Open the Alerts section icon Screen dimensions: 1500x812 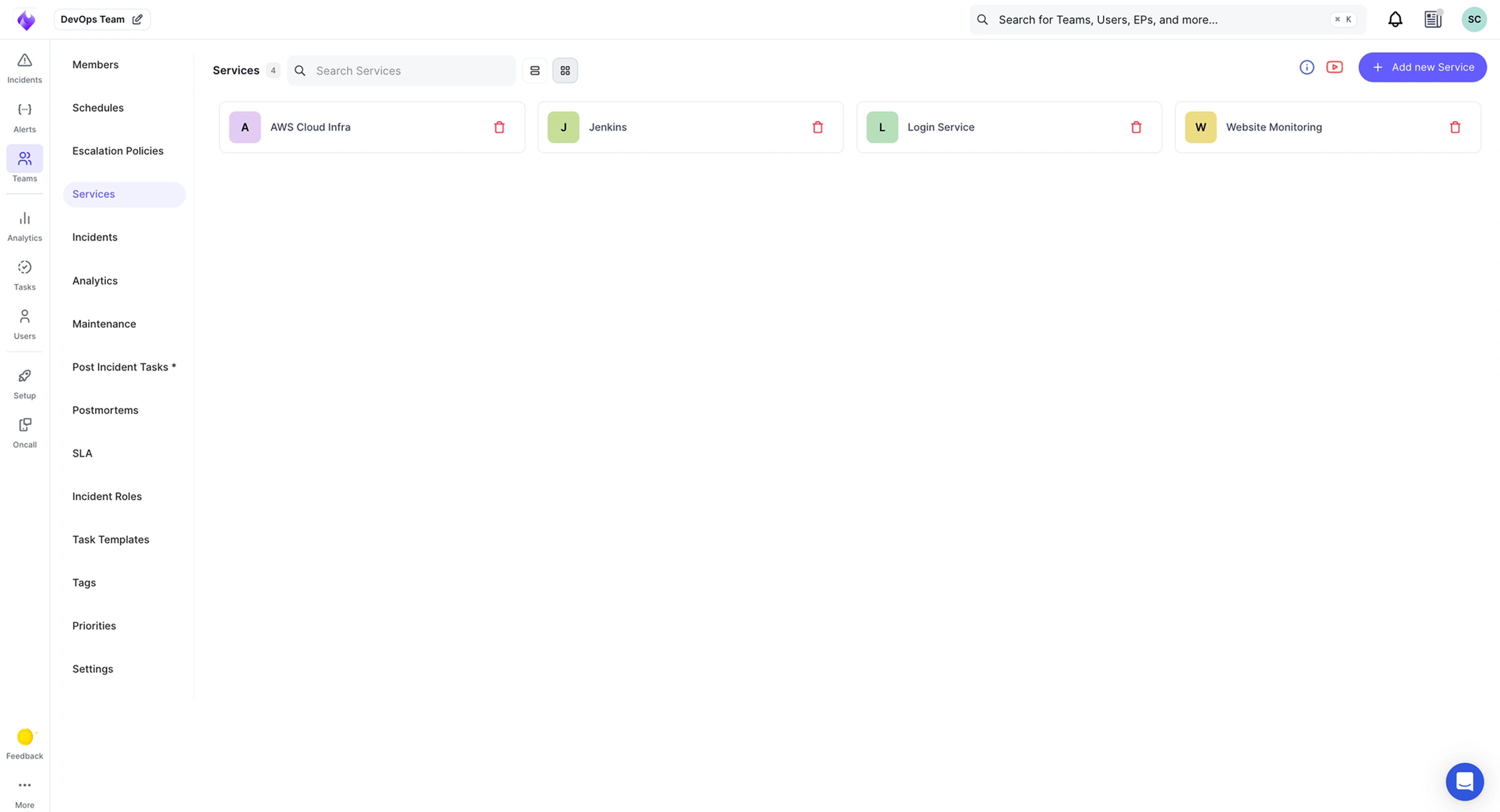tap(24, 117)
